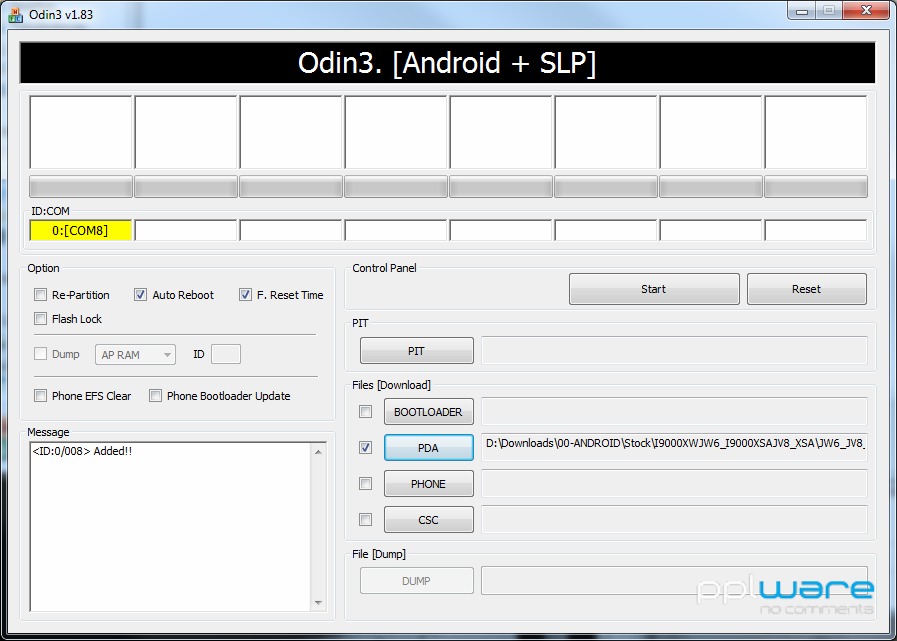Viewport: 897px width, 641px height.
Task: Click the PDA file path field
Action: click(x=674, y=447)
